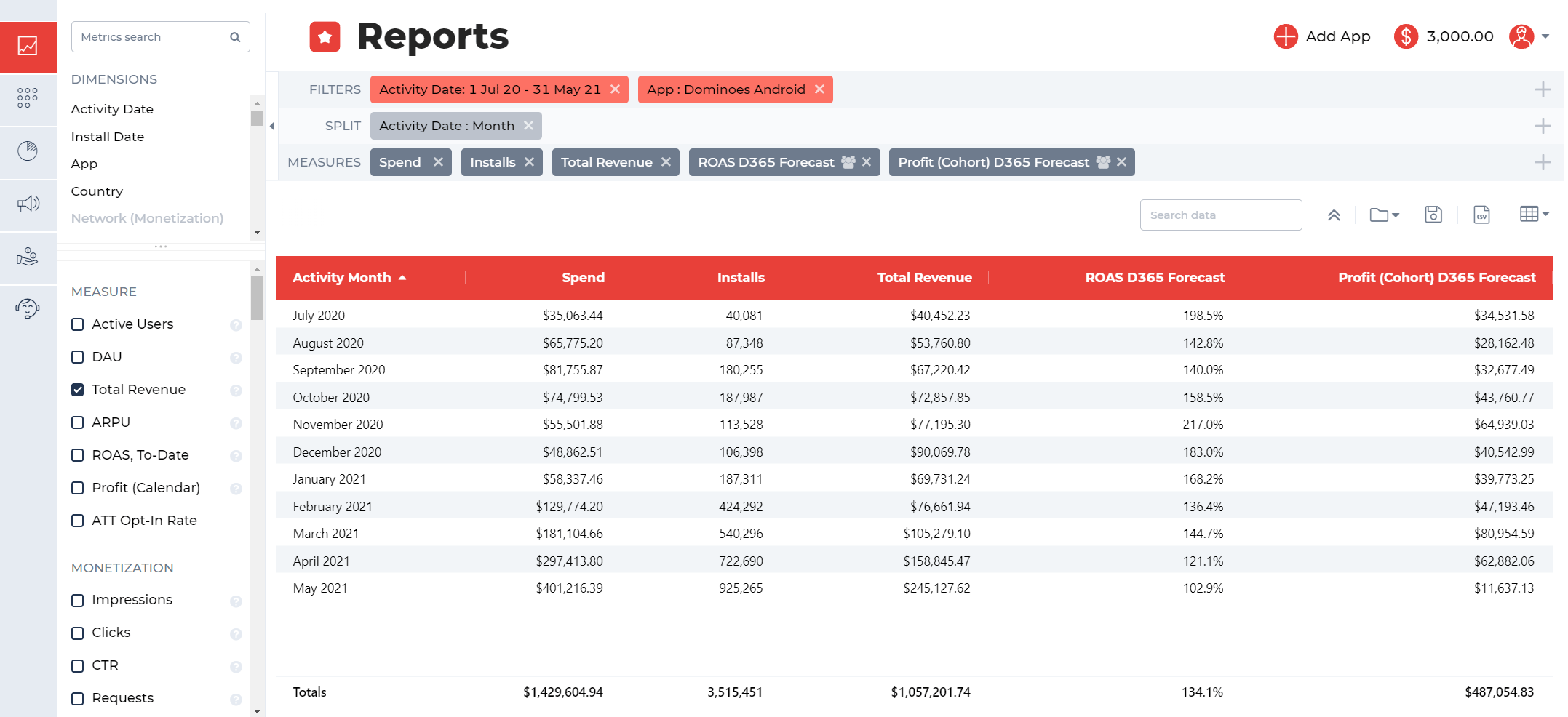Viewport: 1568px width, 717px height.
Task: Open the pie chart sidebar icon
Action: [28, 151]
